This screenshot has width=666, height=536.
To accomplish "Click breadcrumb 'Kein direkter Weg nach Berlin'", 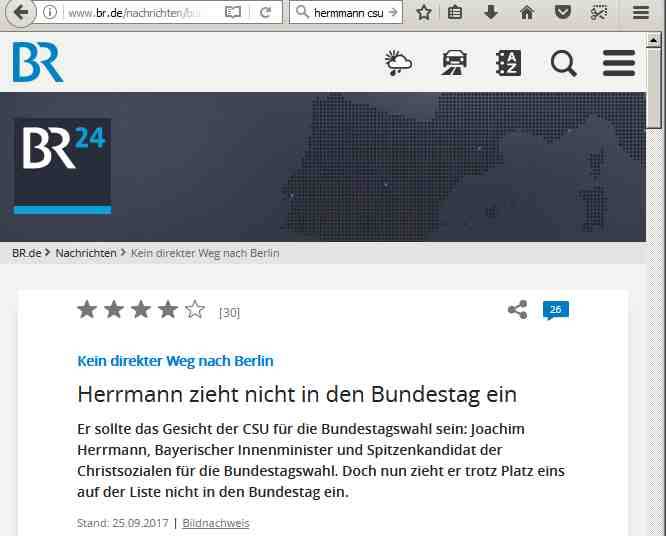I will [205, 253].
